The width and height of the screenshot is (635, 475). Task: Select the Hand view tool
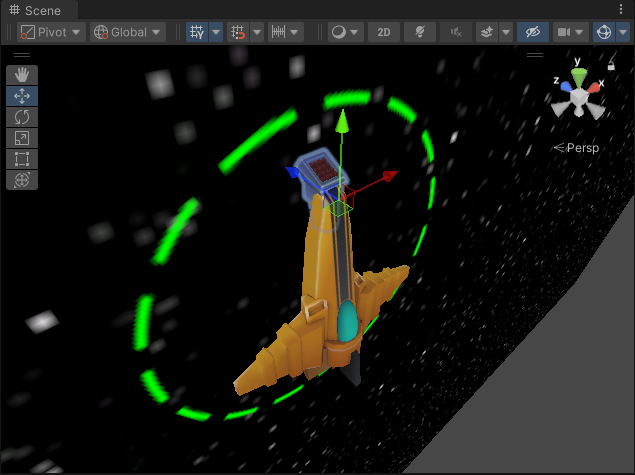pos(22,75)
